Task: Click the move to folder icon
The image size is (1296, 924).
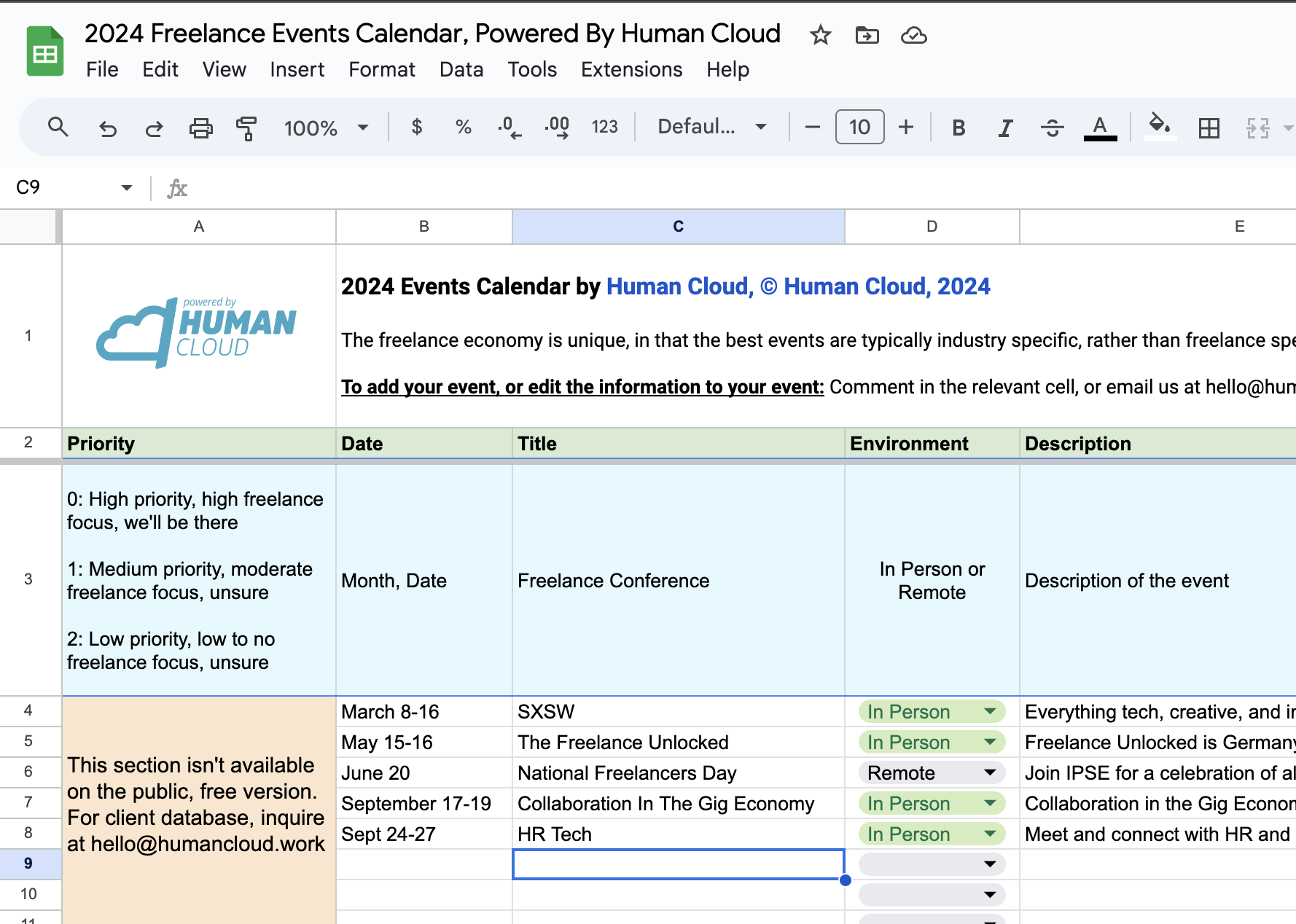Action: pyautogui.click(x=867, y=35)
